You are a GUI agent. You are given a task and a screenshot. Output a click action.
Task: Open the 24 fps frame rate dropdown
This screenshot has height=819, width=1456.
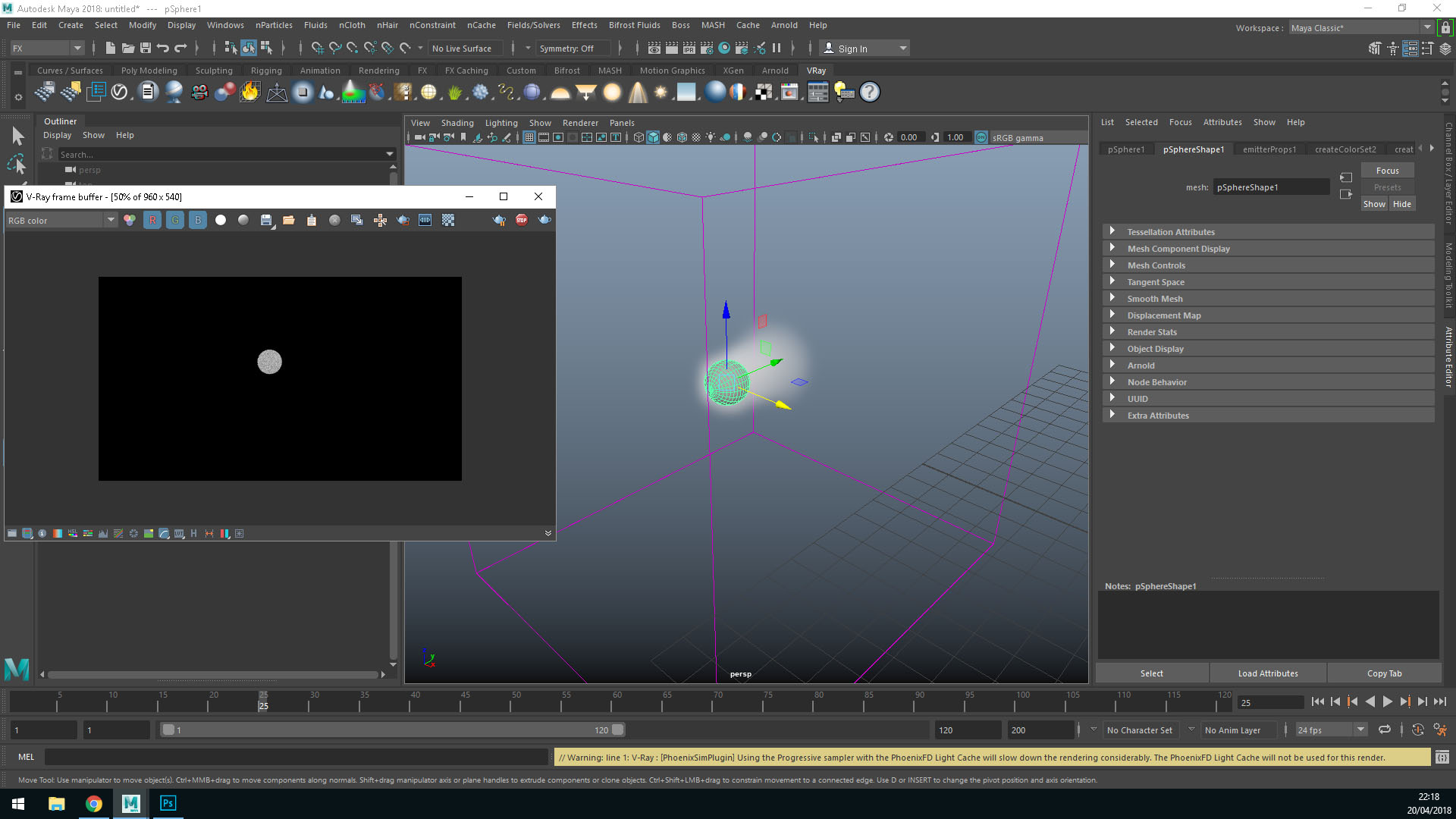[x=1331, y=730]
